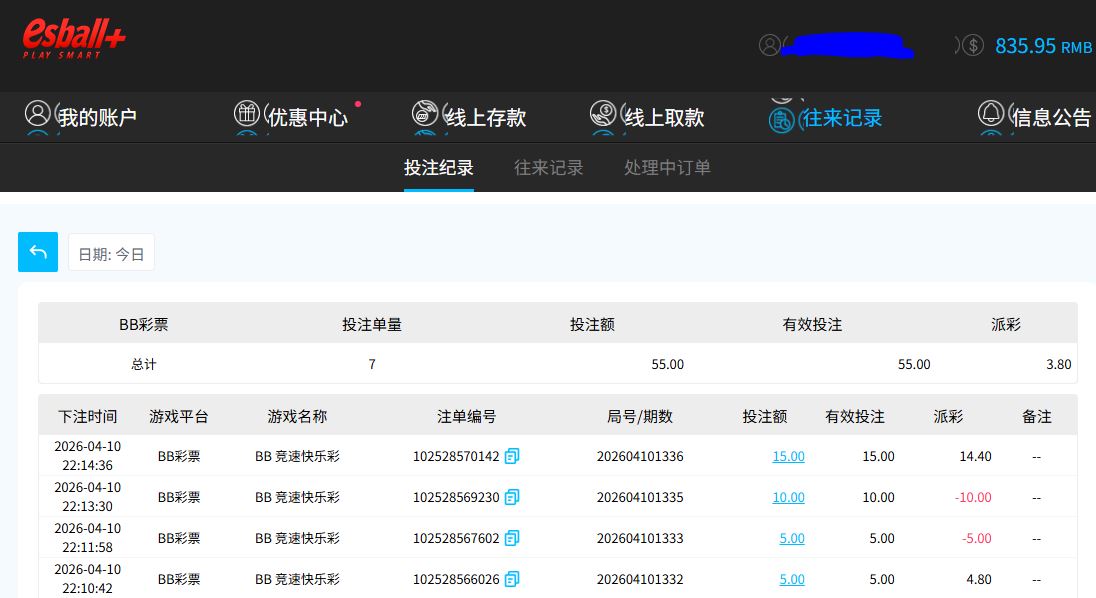Copy bet number 102528569230
Screen dimensions: 1096x598
(512, 497)
